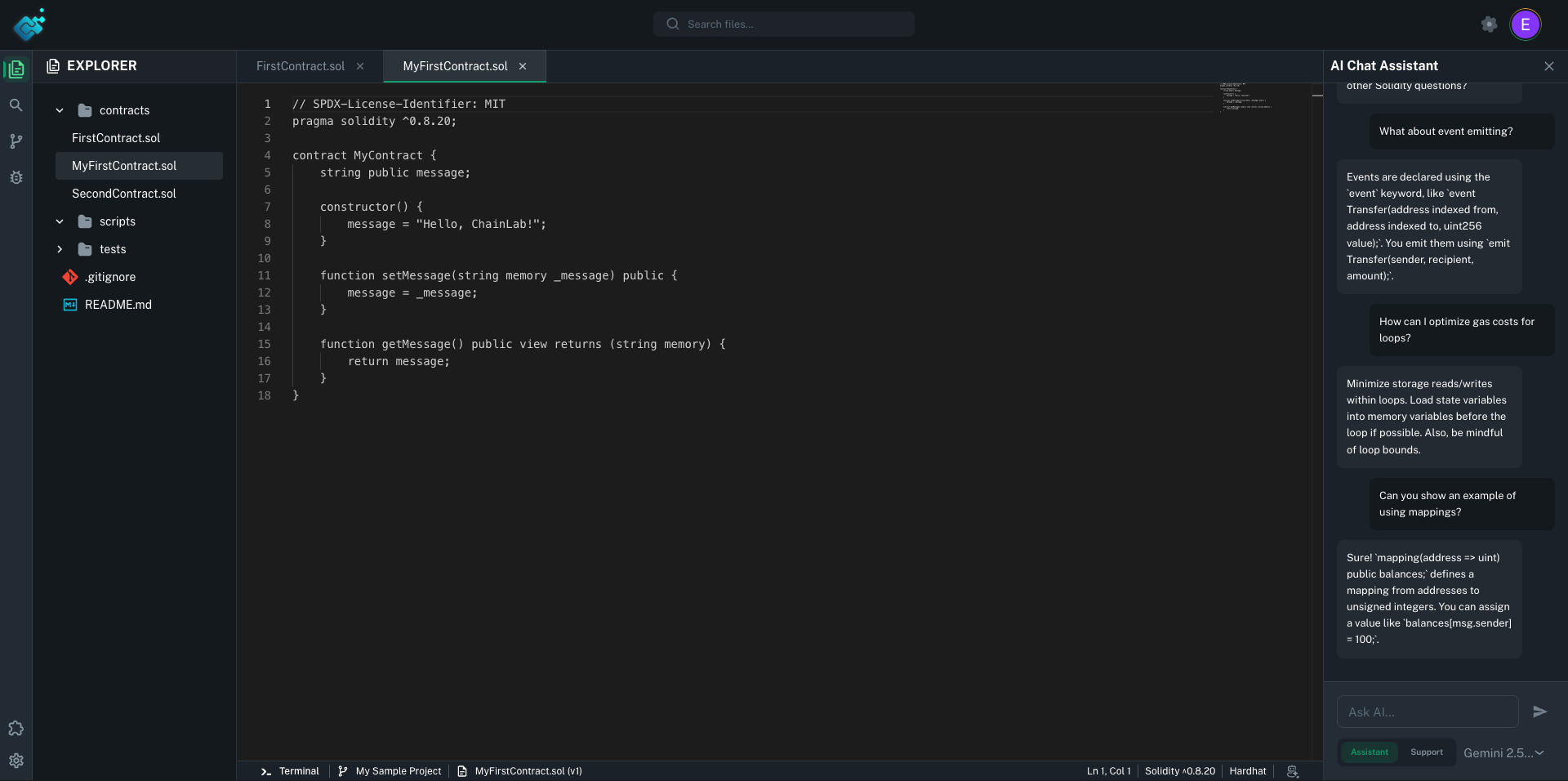This screenshot has height=781, width=1568.
Task: Click the Ln 1, Col 1 indicator
Action: tap(1108, 771)
